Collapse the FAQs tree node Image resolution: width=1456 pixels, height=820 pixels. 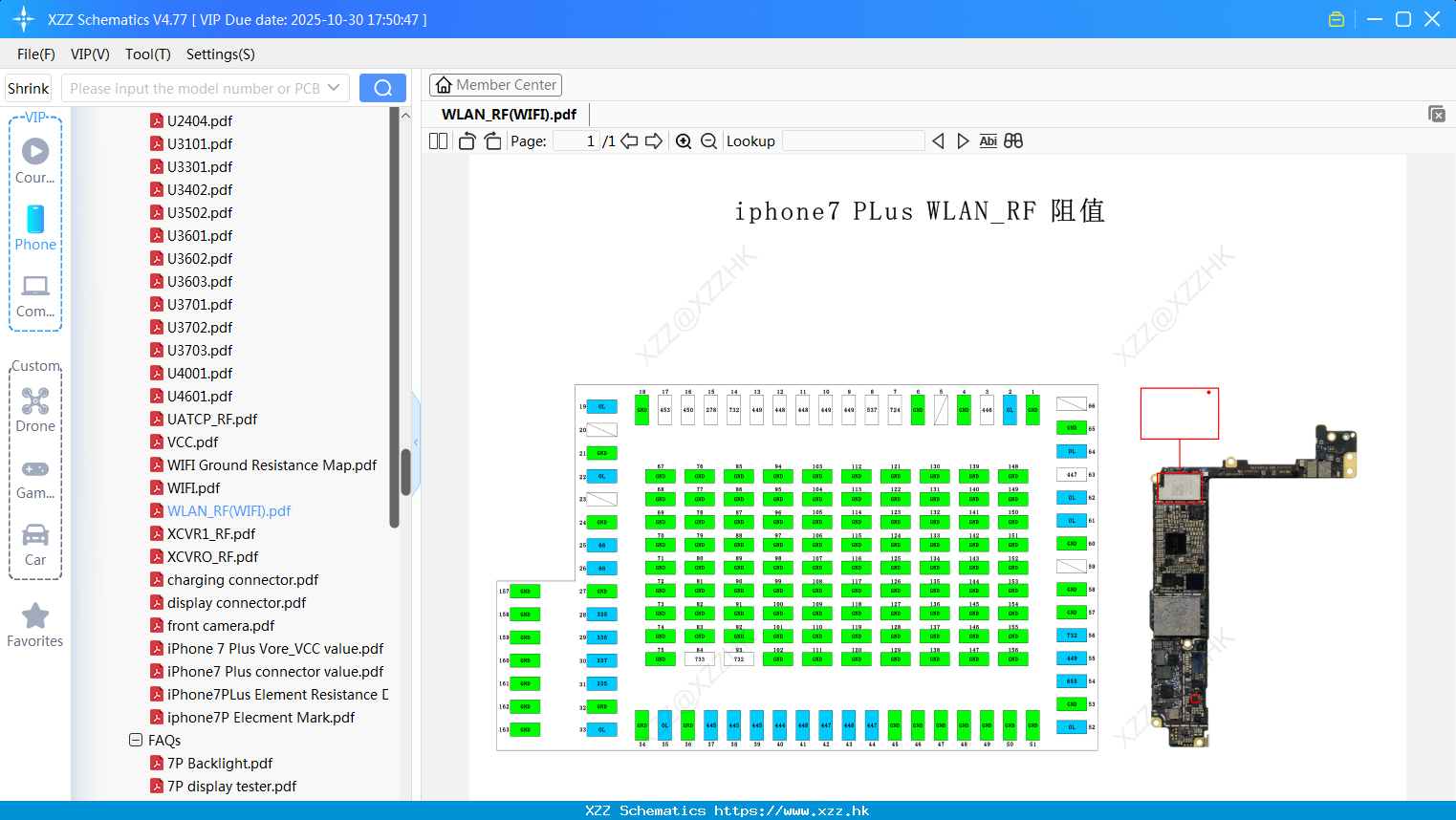click(x=135, y=740)
